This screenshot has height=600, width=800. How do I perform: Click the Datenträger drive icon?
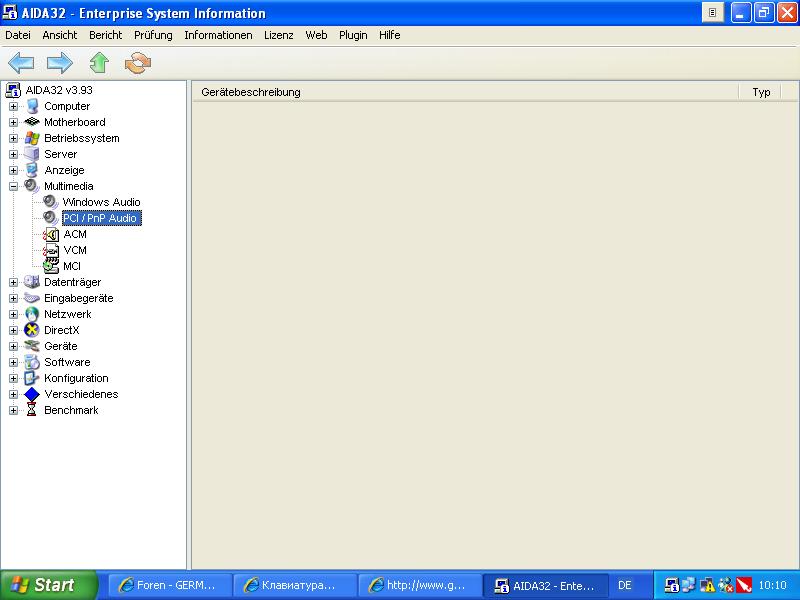[32, 282]
